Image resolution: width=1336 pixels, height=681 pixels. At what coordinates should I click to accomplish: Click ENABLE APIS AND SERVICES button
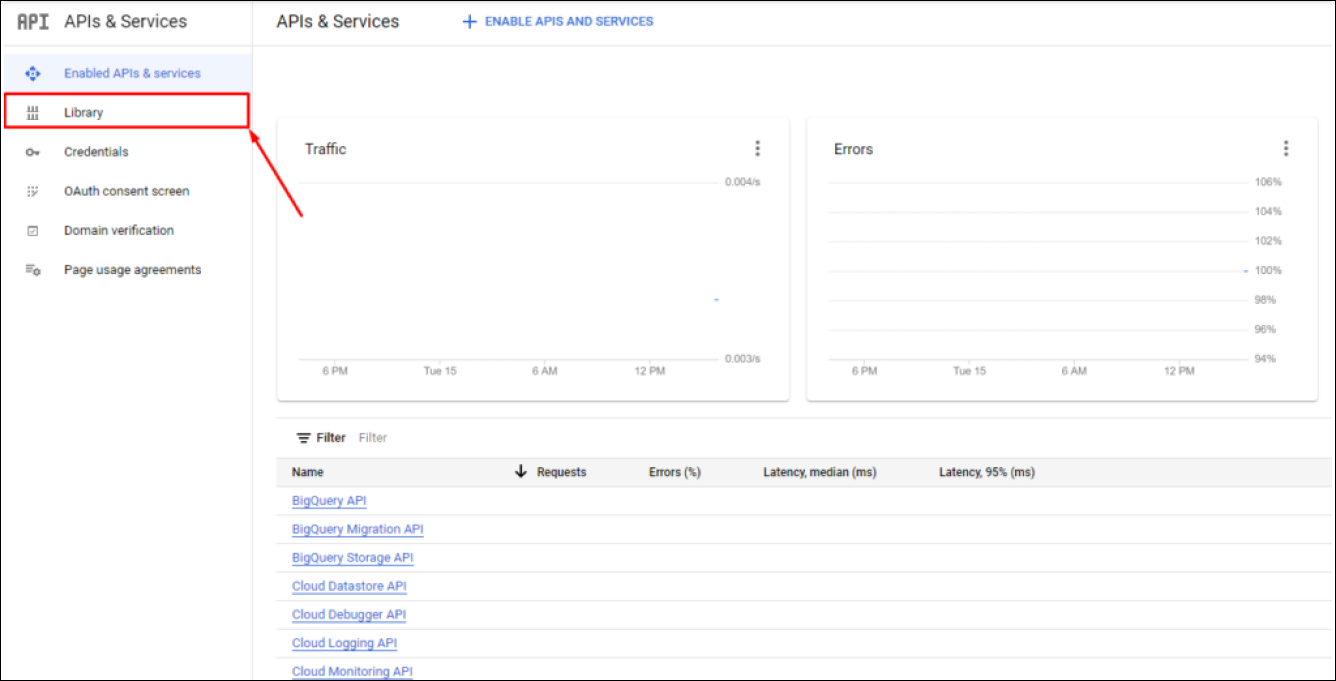click(x=557, y=21)
